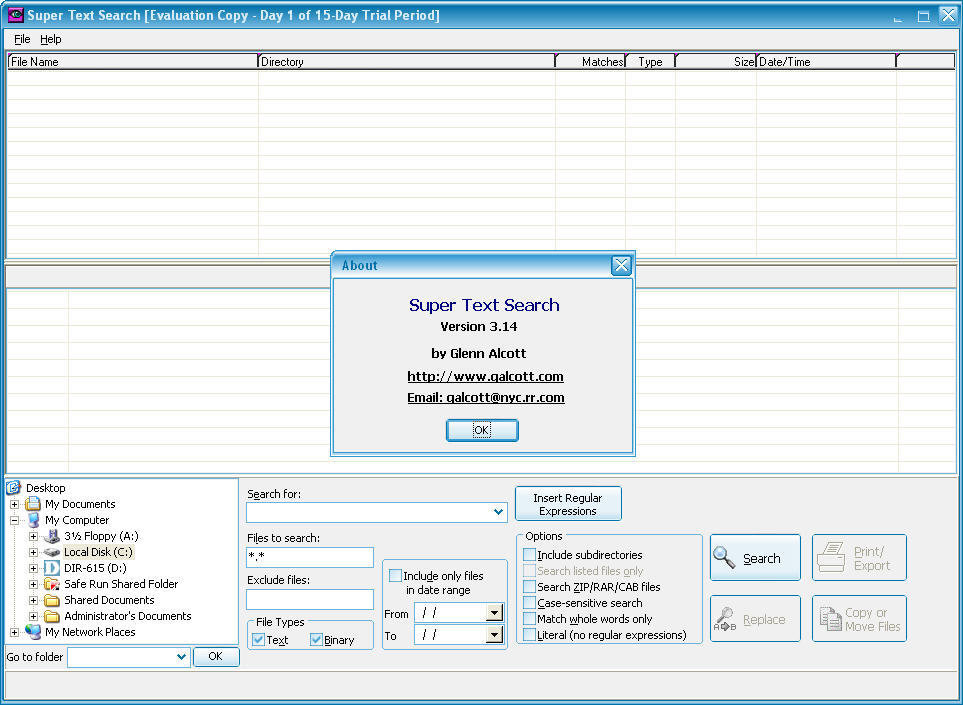963x705 pixels.
Task: Click the Desktop icon in folder tree
Action: pyautogui.click(x=14, y=488)
